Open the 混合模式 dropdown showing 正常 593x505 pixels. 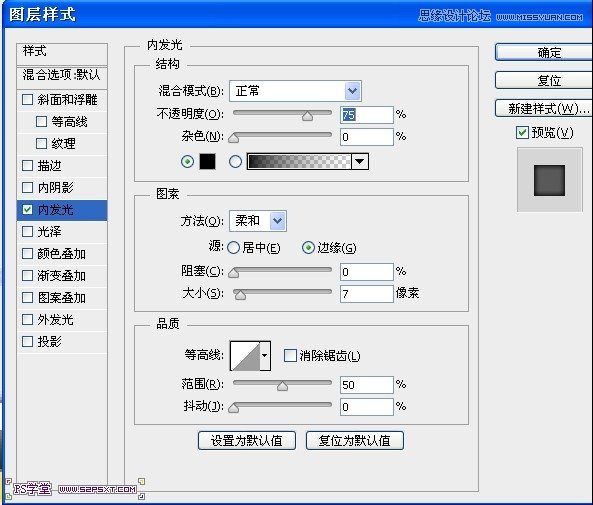pyautogui.click(x=295, y=91)
